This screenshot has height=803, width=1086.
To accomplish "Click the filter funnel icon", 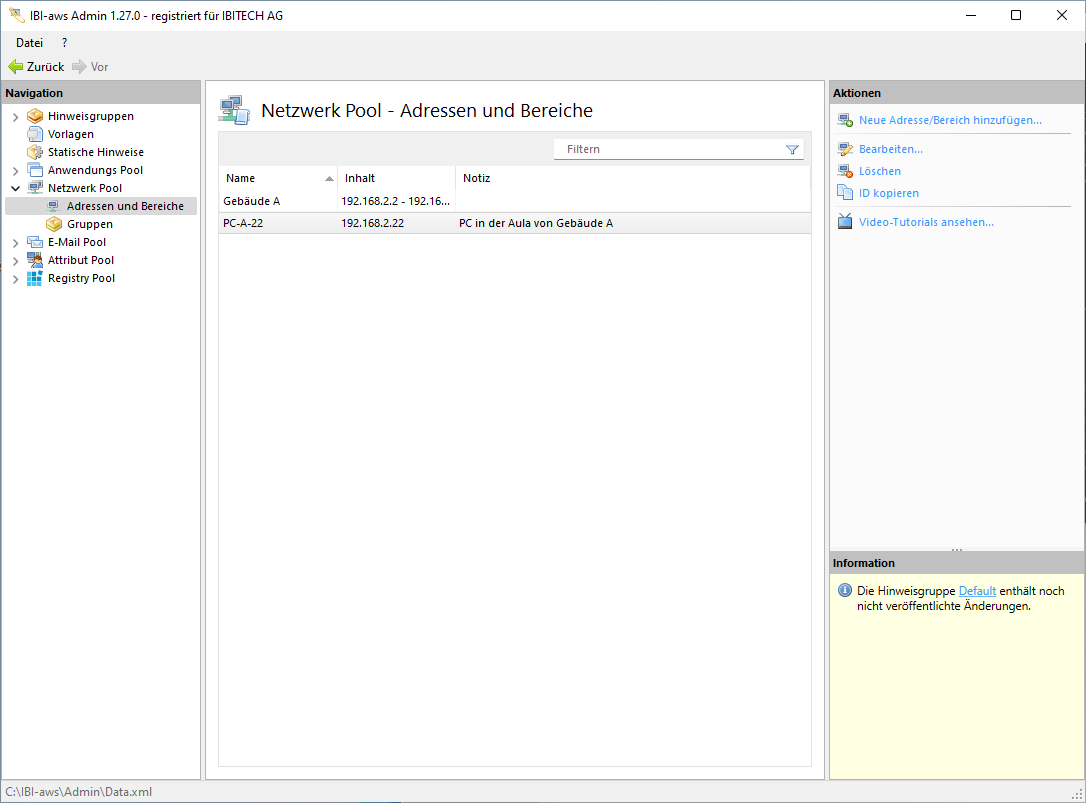I will [x=792, y=149].
